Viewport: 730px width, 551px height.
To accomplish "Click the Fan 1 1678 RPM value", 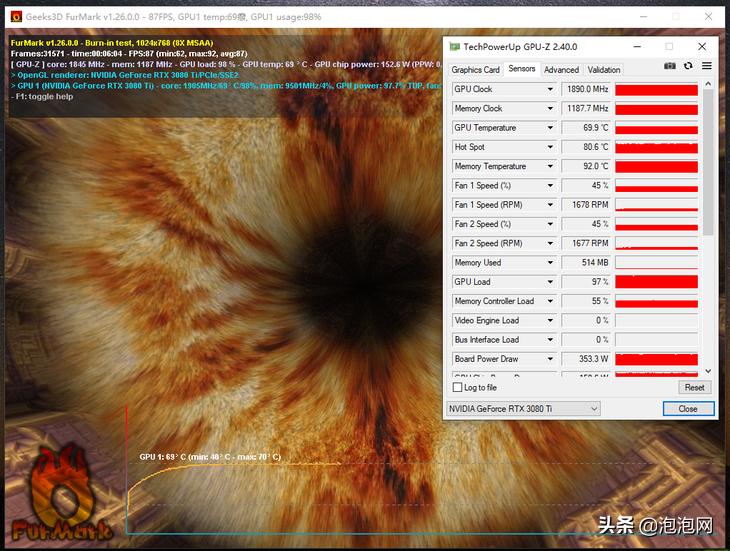I will tap(586, 205).
